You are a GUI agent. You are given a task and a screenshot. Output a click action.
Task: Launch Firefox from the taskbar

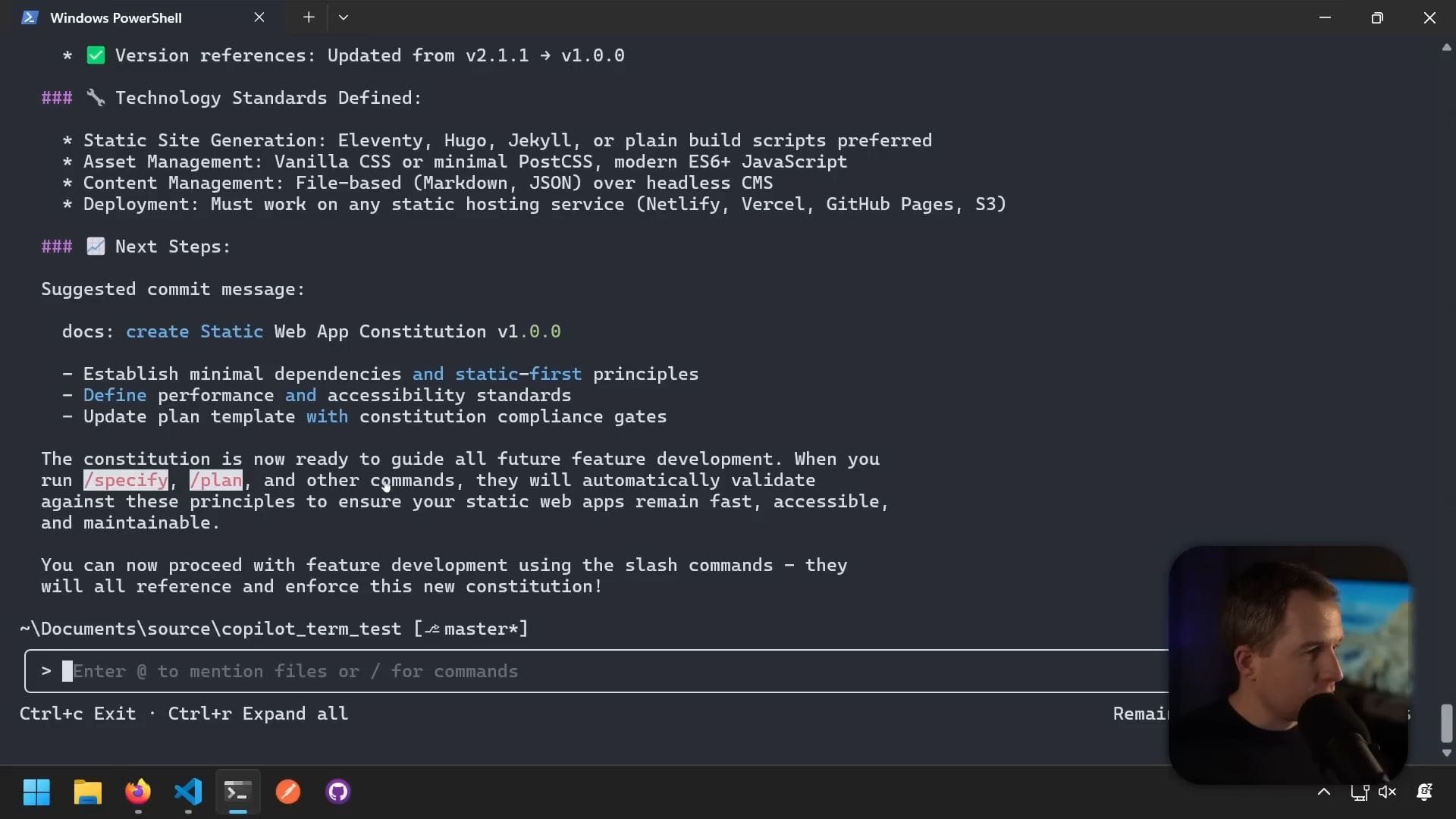pos(138,792)
